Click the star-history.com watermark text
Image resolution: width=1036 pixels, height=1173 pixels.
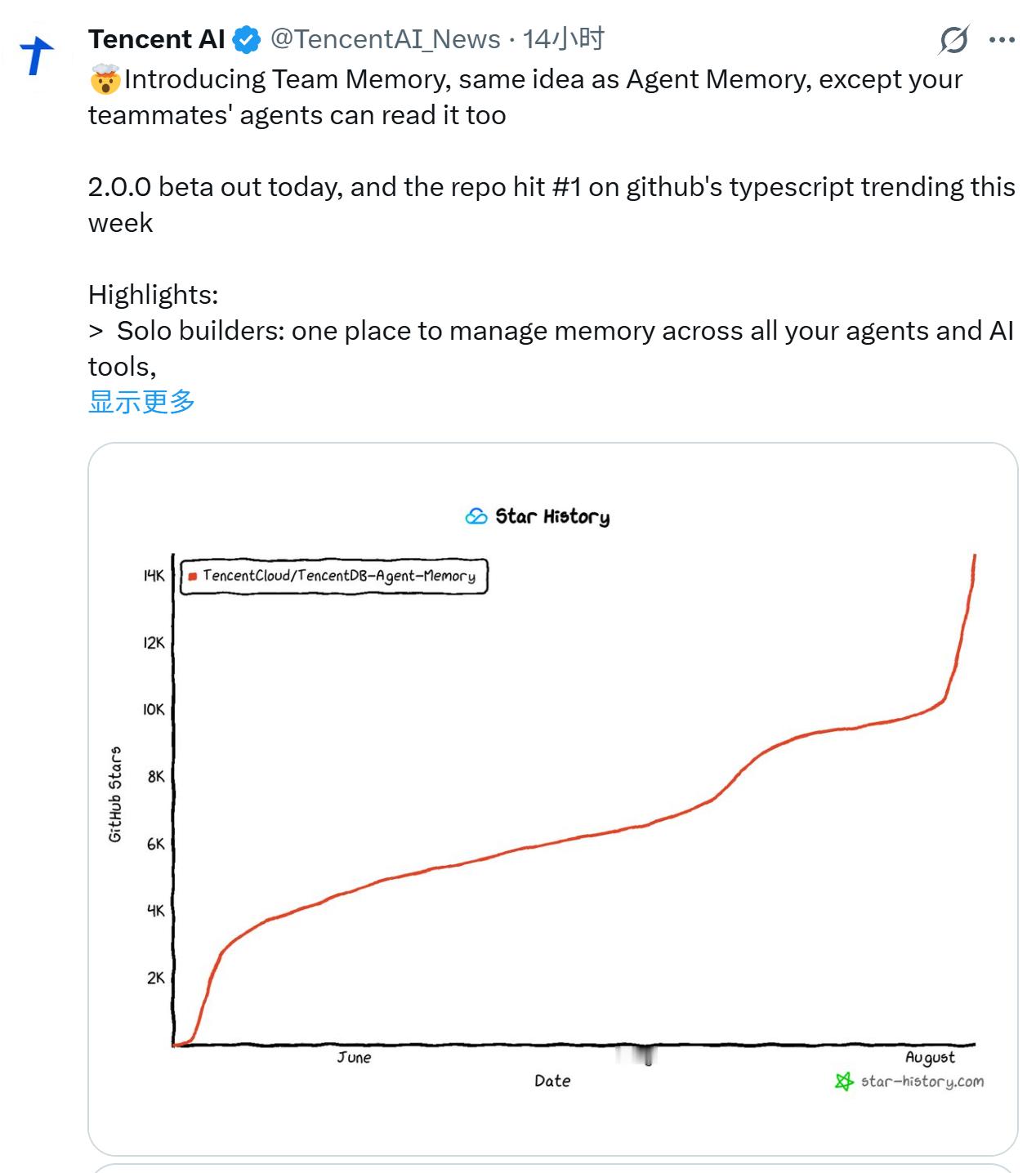[922, 1082]
